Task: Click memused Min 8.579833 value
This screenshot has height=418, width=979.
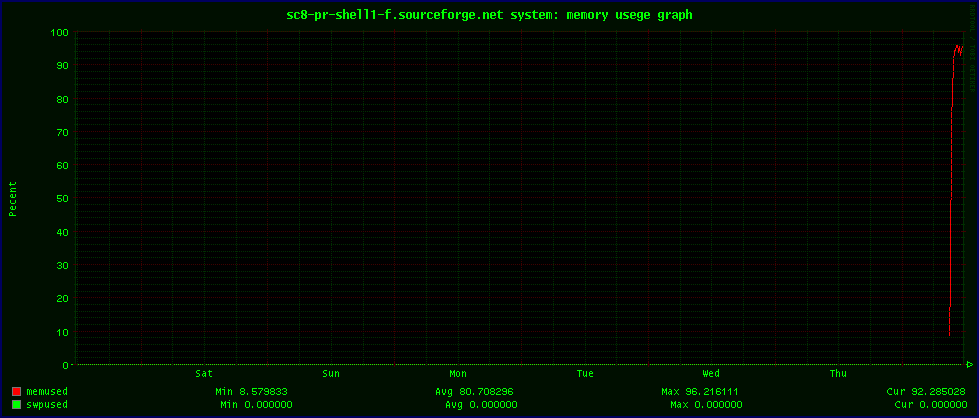Action: [252, 392]
